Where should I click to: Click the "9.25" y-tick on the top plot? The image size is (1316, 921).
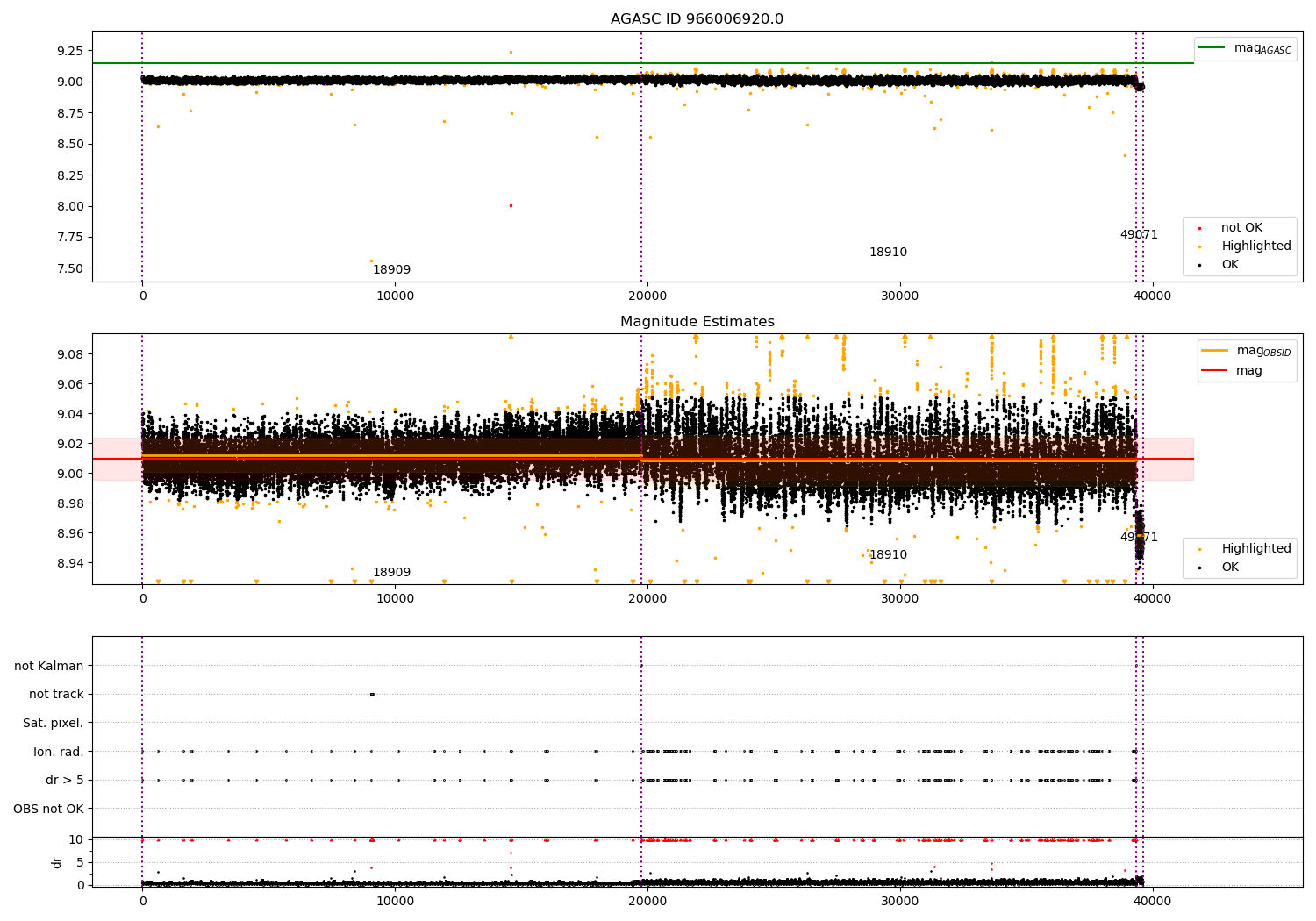click(70, 51)
